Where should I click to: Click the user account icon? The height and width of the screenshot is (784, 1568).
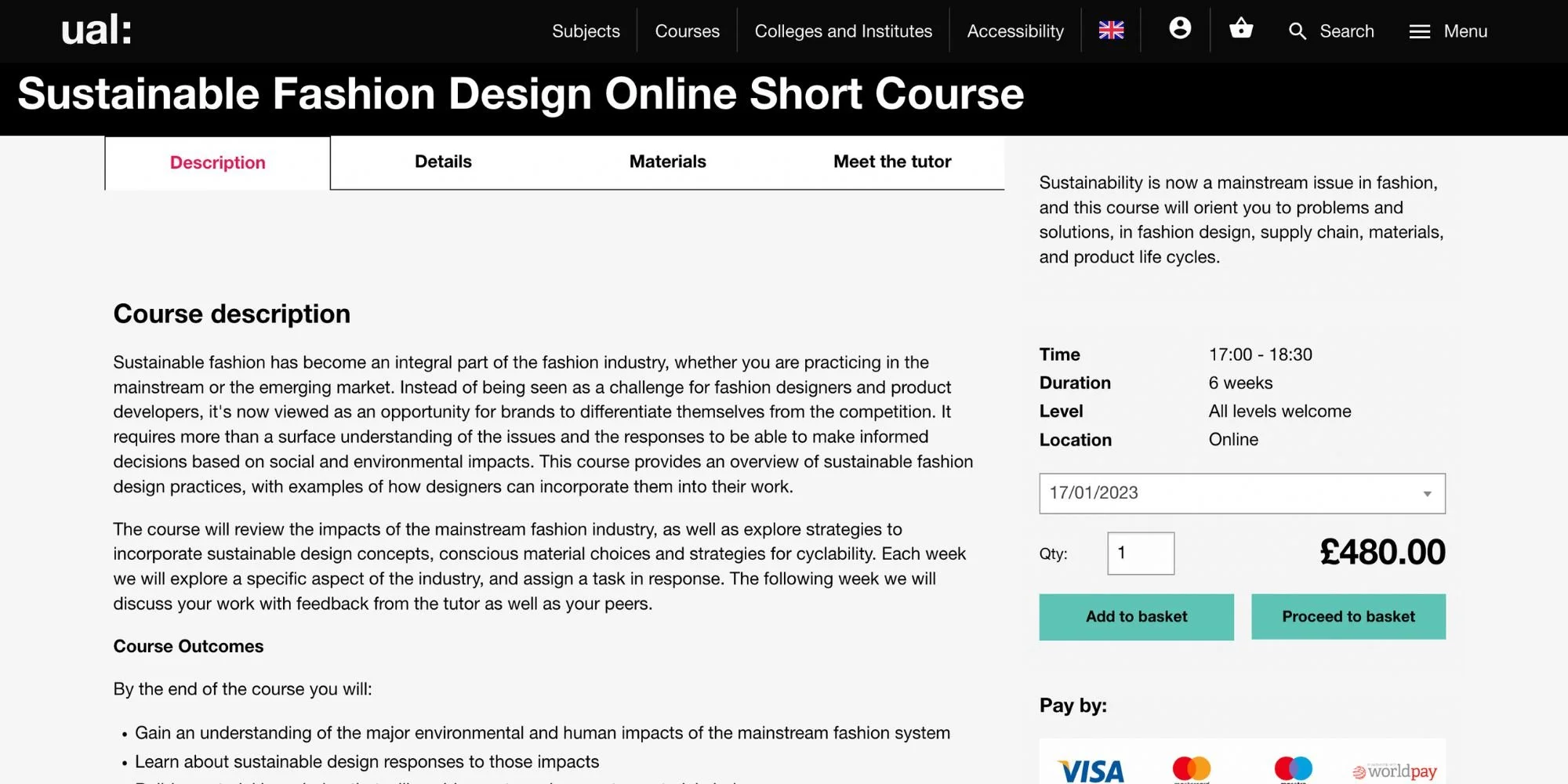point(1181,30)
